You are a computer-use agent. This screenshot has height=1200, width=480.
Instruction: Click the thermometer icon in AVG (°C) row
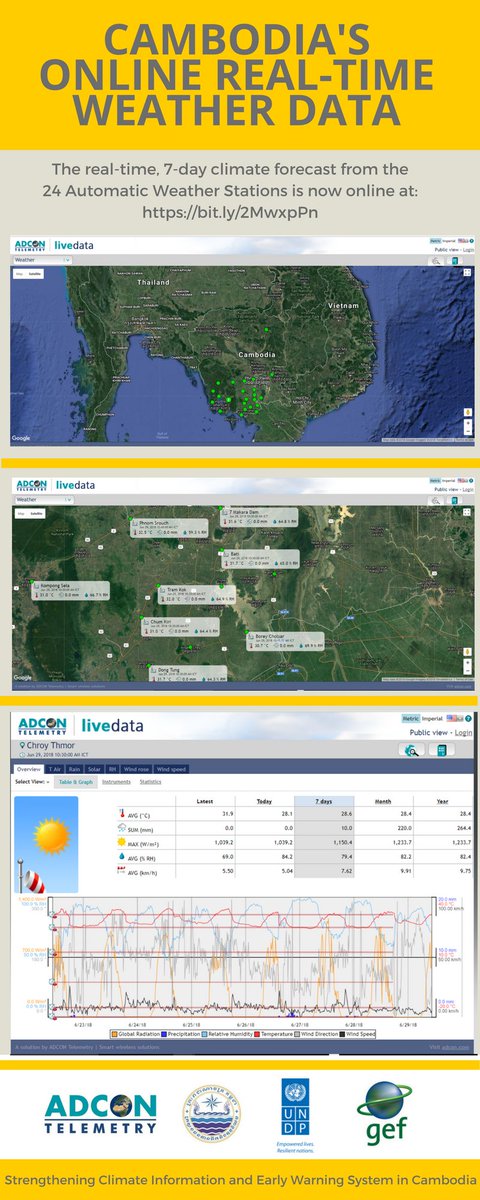(121, 813)
